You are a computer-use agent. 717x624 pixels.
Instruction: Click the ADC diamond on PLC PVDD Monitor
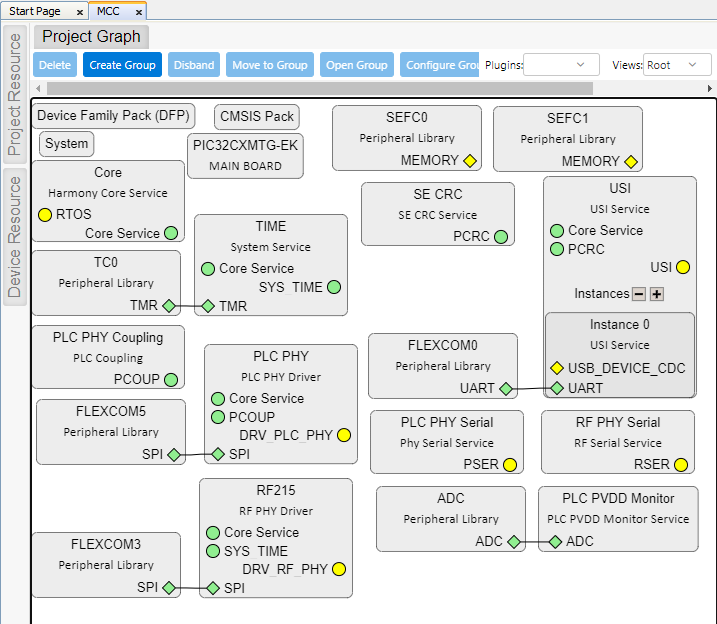coord(555,542)
